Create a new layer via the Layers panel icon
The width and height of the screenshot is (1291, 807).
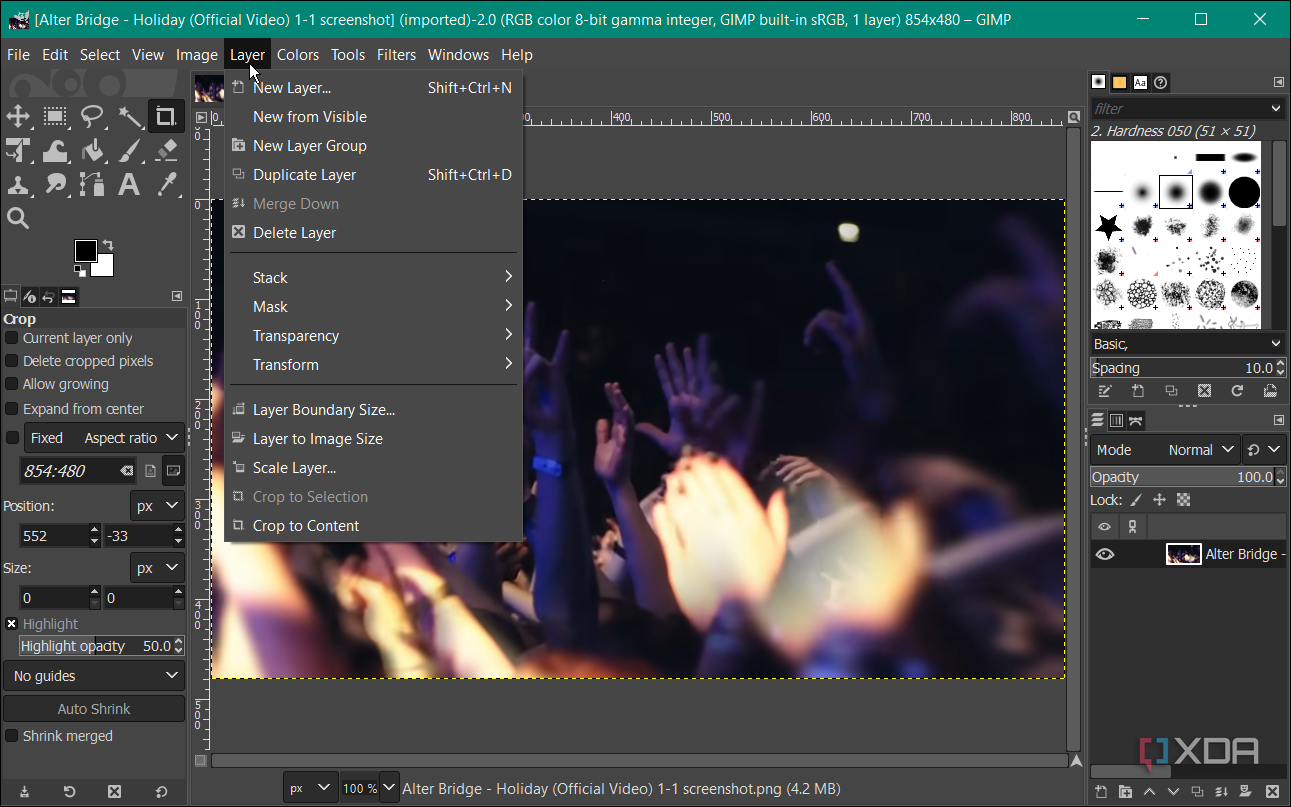pyautogui.click(x=1099, y=791)
